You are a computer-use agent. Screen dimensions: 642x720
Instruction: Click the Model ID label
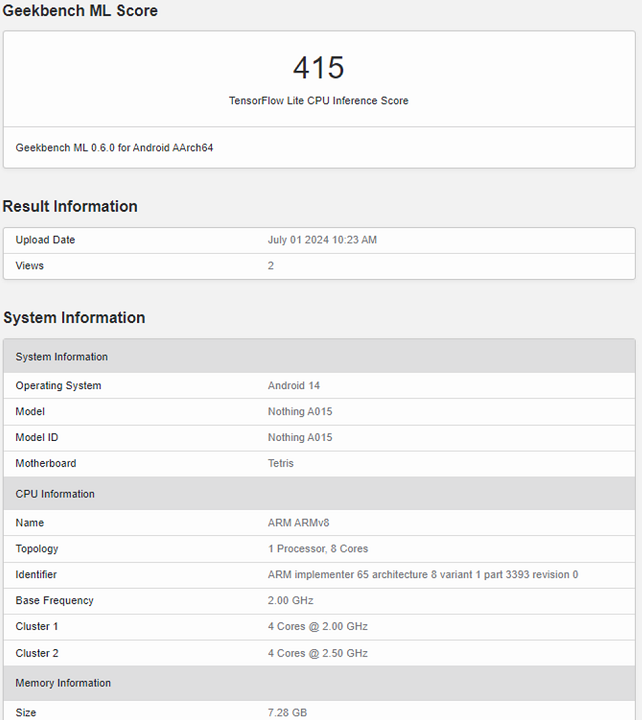[37, 437]
